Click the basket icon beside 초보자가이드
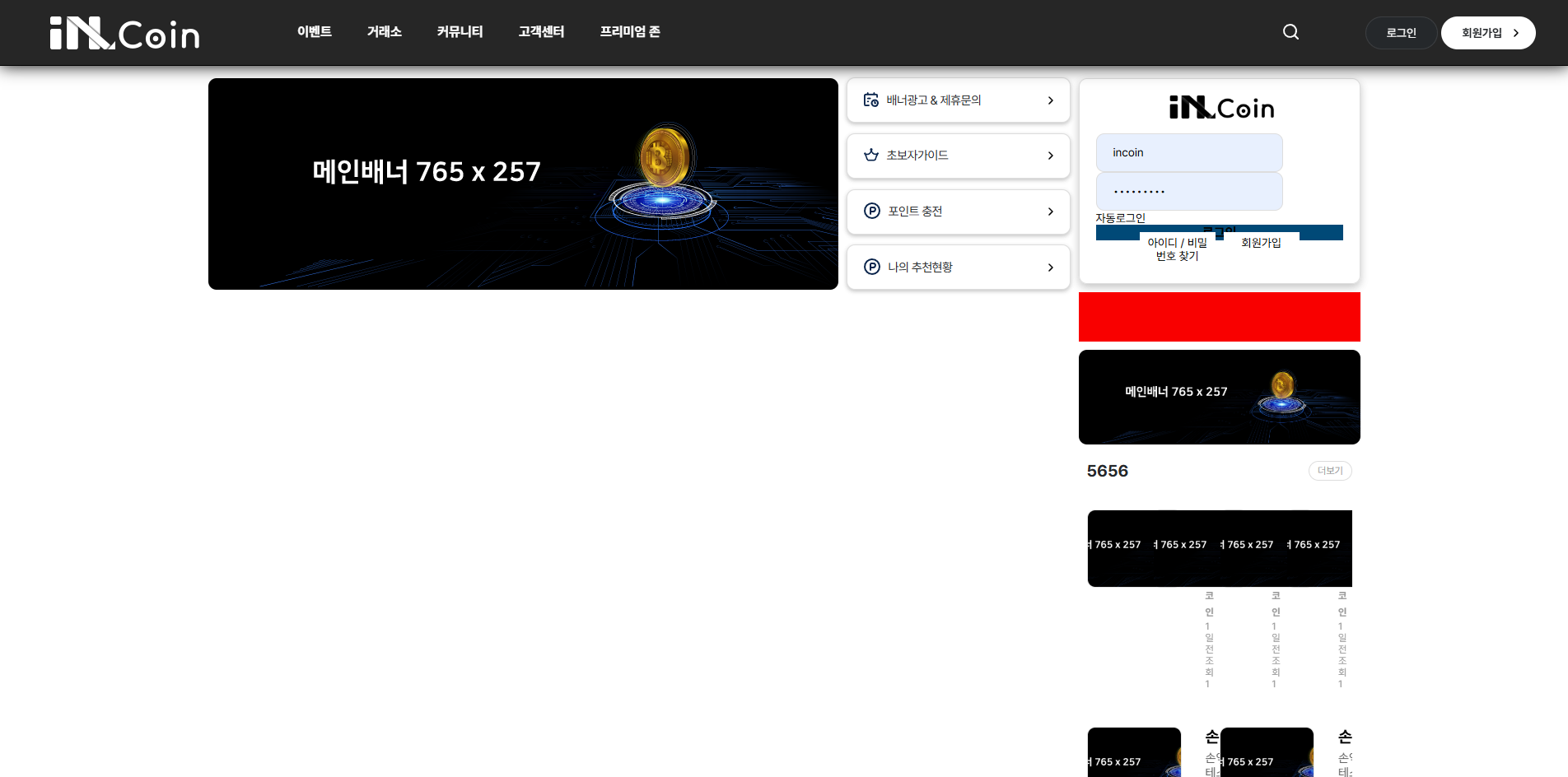This screenshot has width=1568, height=777. (x=870, y=156)
